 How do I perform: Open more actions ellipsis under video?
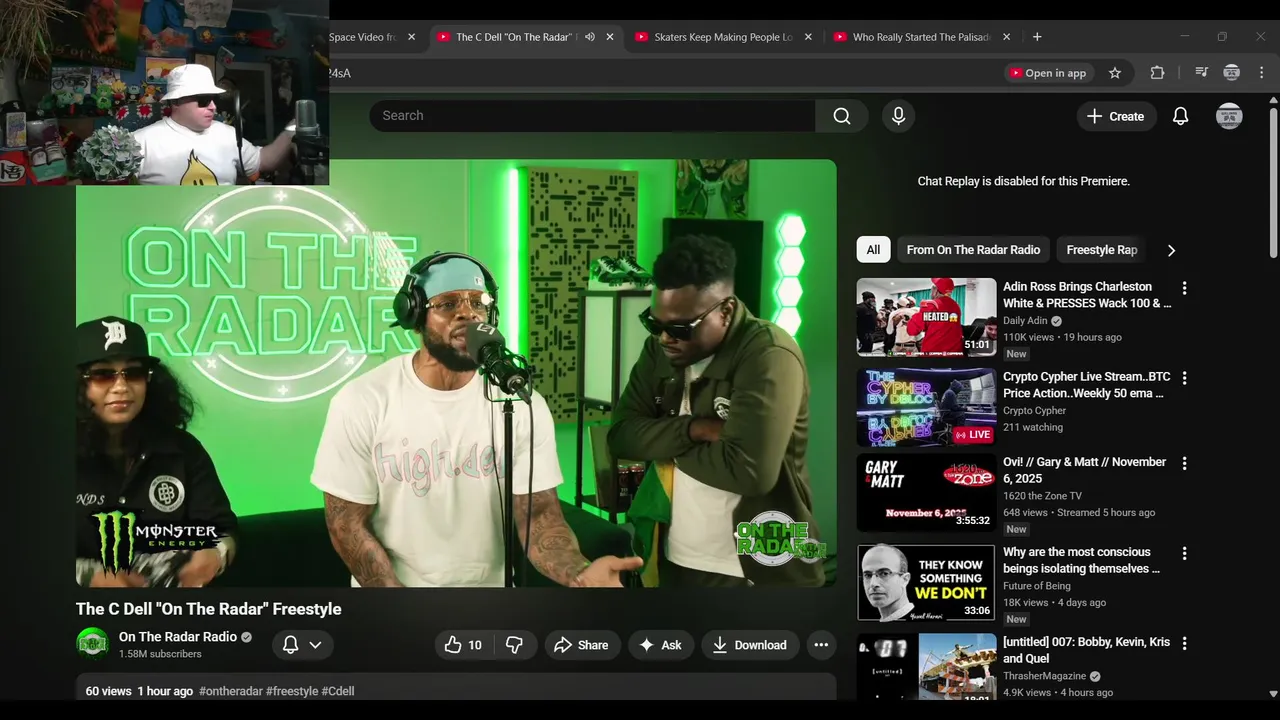coord(821,645)
